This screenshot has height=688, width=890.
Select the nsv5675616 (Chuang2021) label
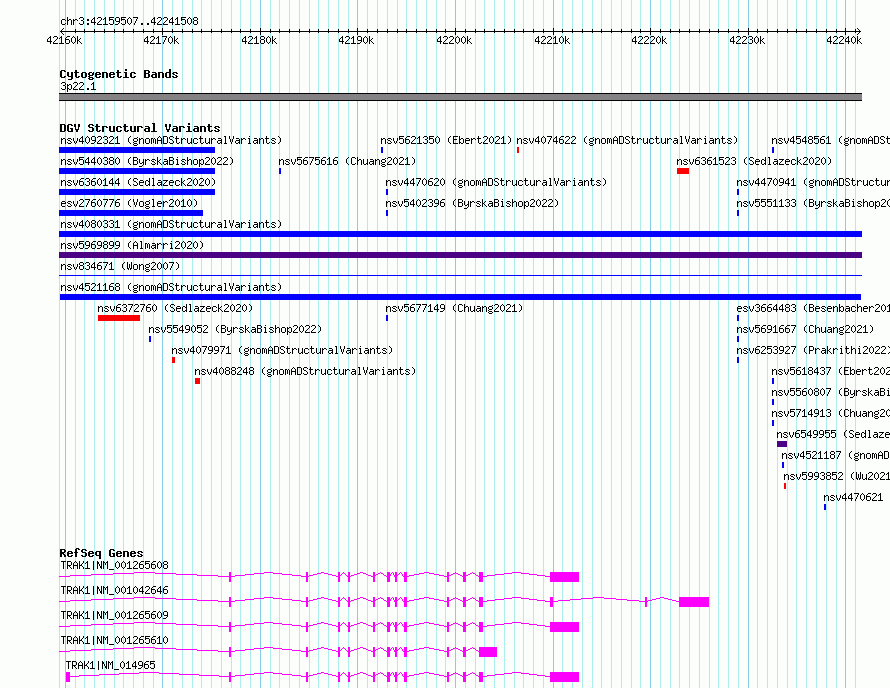coord(347,161)
